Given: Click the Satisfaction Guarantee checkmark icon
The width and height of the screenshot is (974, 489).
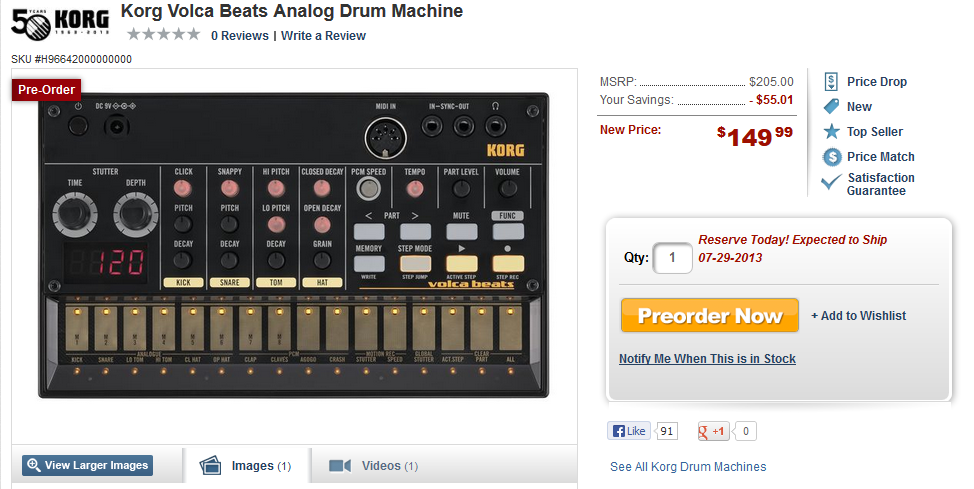Looking at the screenshot, I should click(x=831, y=183).
